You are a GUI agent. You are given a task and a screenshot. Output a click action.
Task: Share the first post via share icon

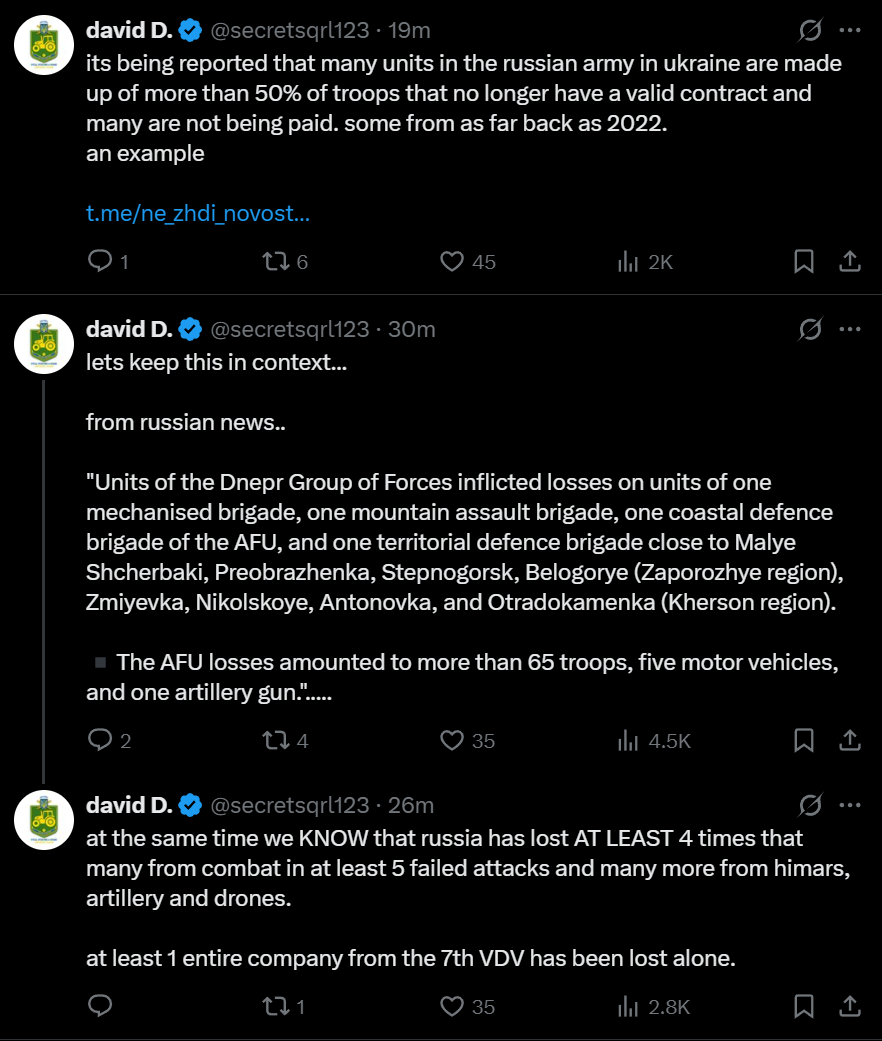pos(849,261)
